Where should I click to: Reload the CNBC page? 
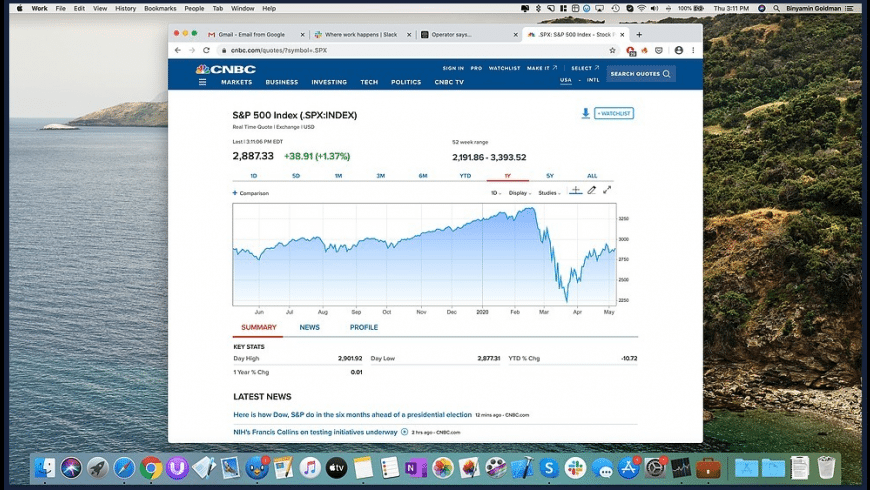206,50
